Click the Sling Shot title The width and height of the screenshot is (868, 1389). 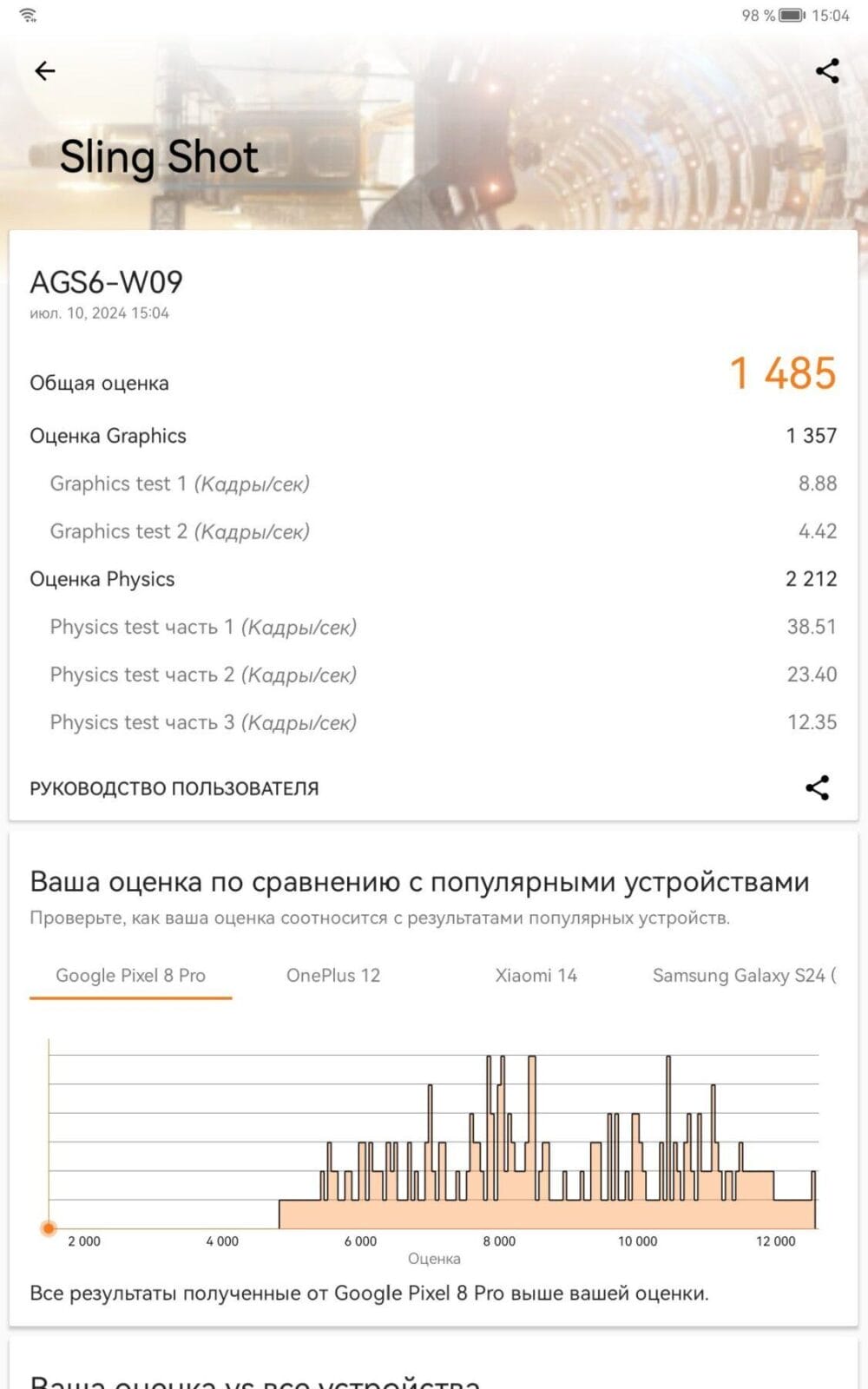[159, 158]
